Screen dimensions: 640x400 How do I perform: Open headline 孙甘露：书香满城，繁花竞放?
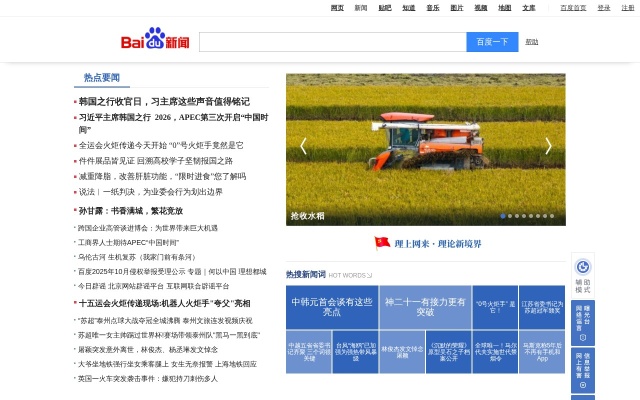tap(131, 211)
